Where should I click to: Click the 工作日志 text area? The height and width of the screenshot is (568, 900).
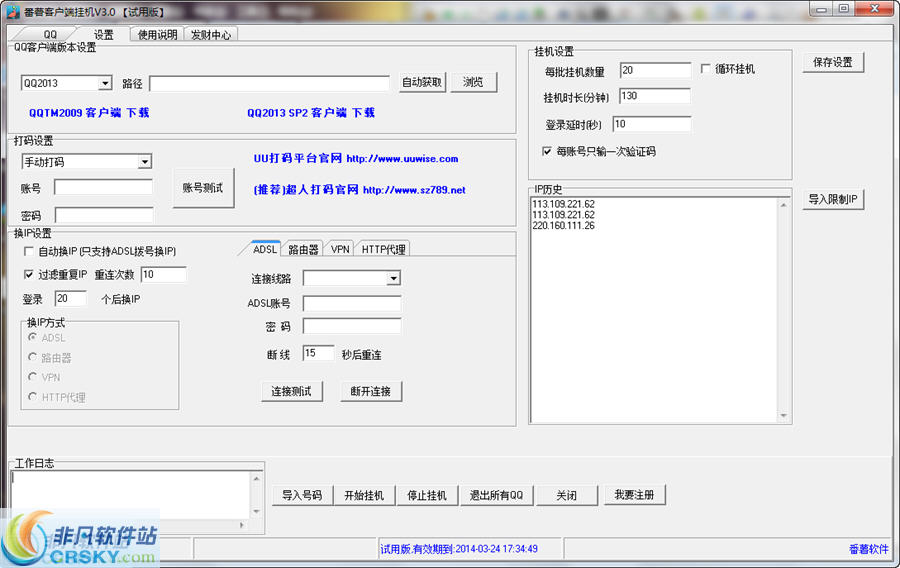[131, 495]
